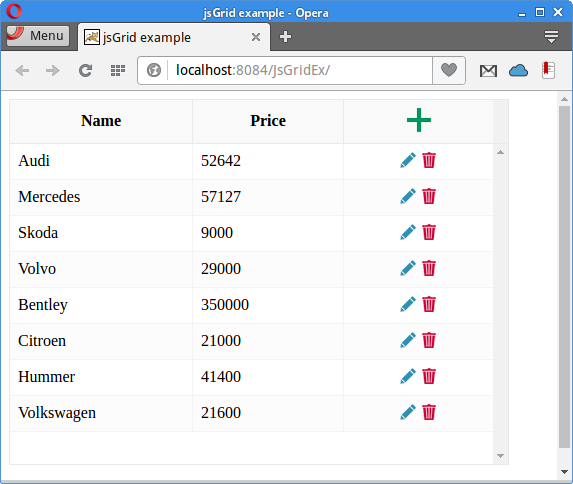Open the tab menu dropdown at right
Image resolution: width=573 pixels, height=484 pixels.
(551, 37)
